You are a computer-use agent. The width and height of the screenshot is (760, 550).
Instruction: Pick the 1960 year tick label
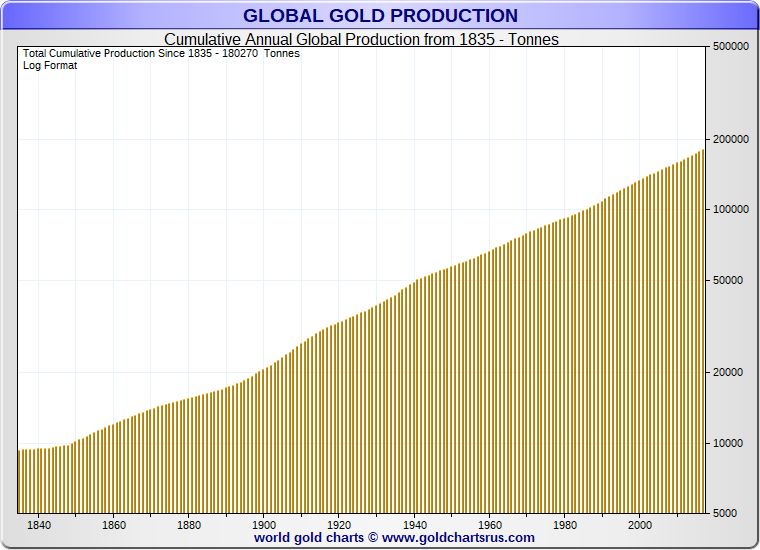click(490, 524)
